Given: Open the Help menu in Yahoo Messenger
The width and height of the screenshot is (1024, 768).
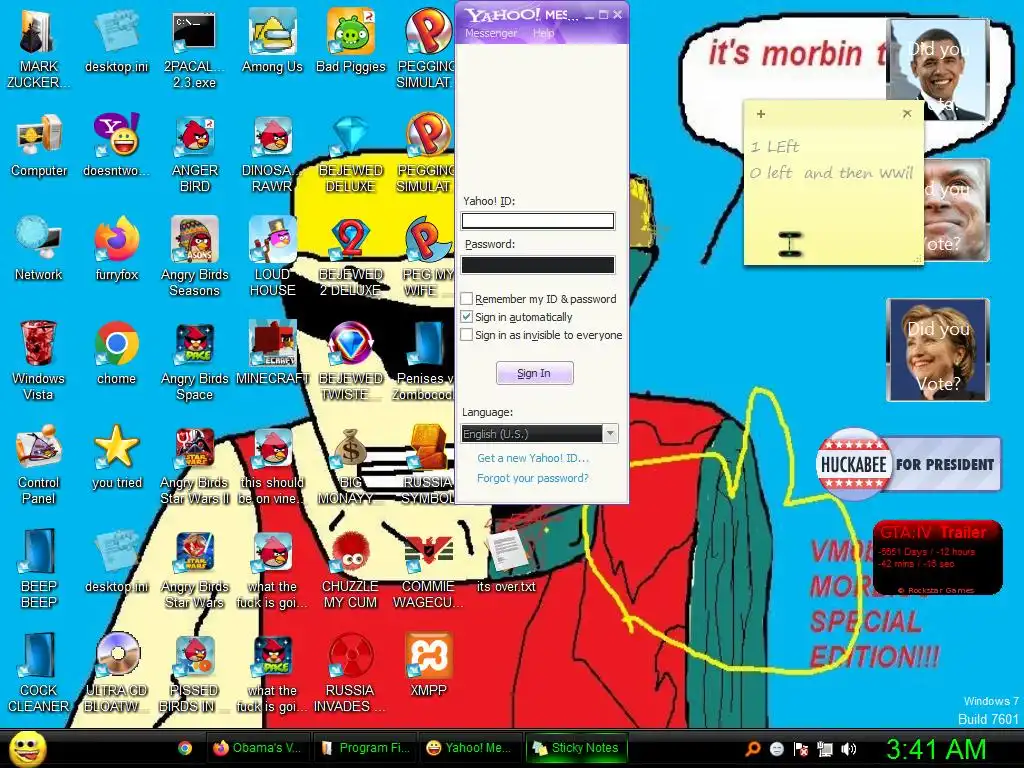Looking at the screenshot, I should pos(543,33).
